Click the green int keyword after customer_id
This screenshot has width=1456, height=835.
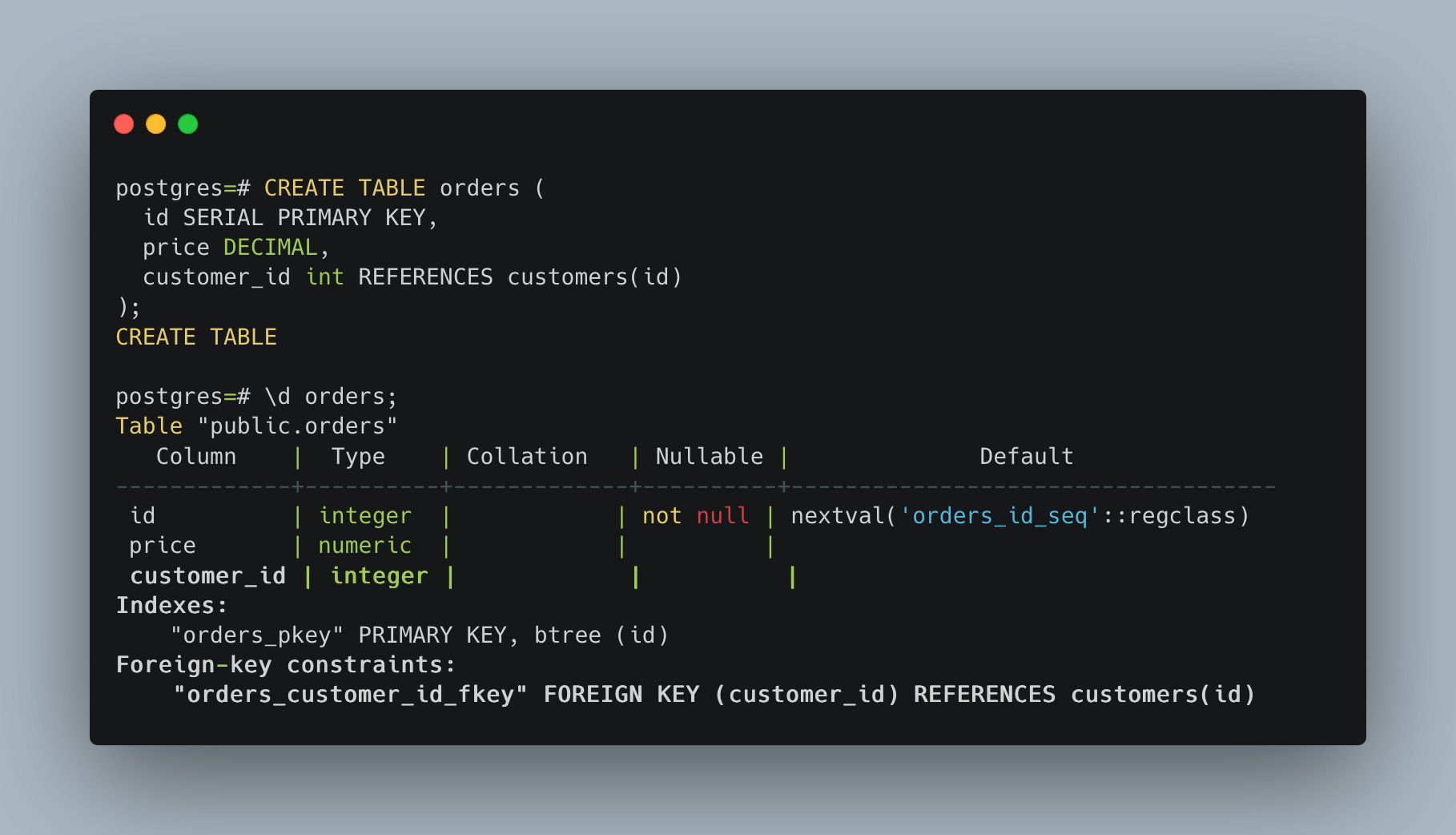pos(324,277)
